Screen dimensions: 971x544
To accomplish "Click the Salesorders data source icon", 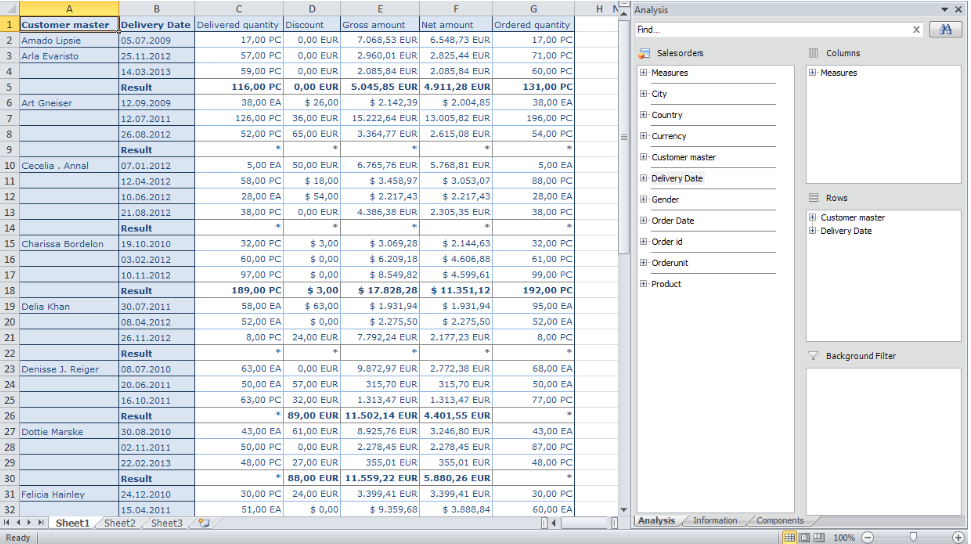I will point(645,53).
